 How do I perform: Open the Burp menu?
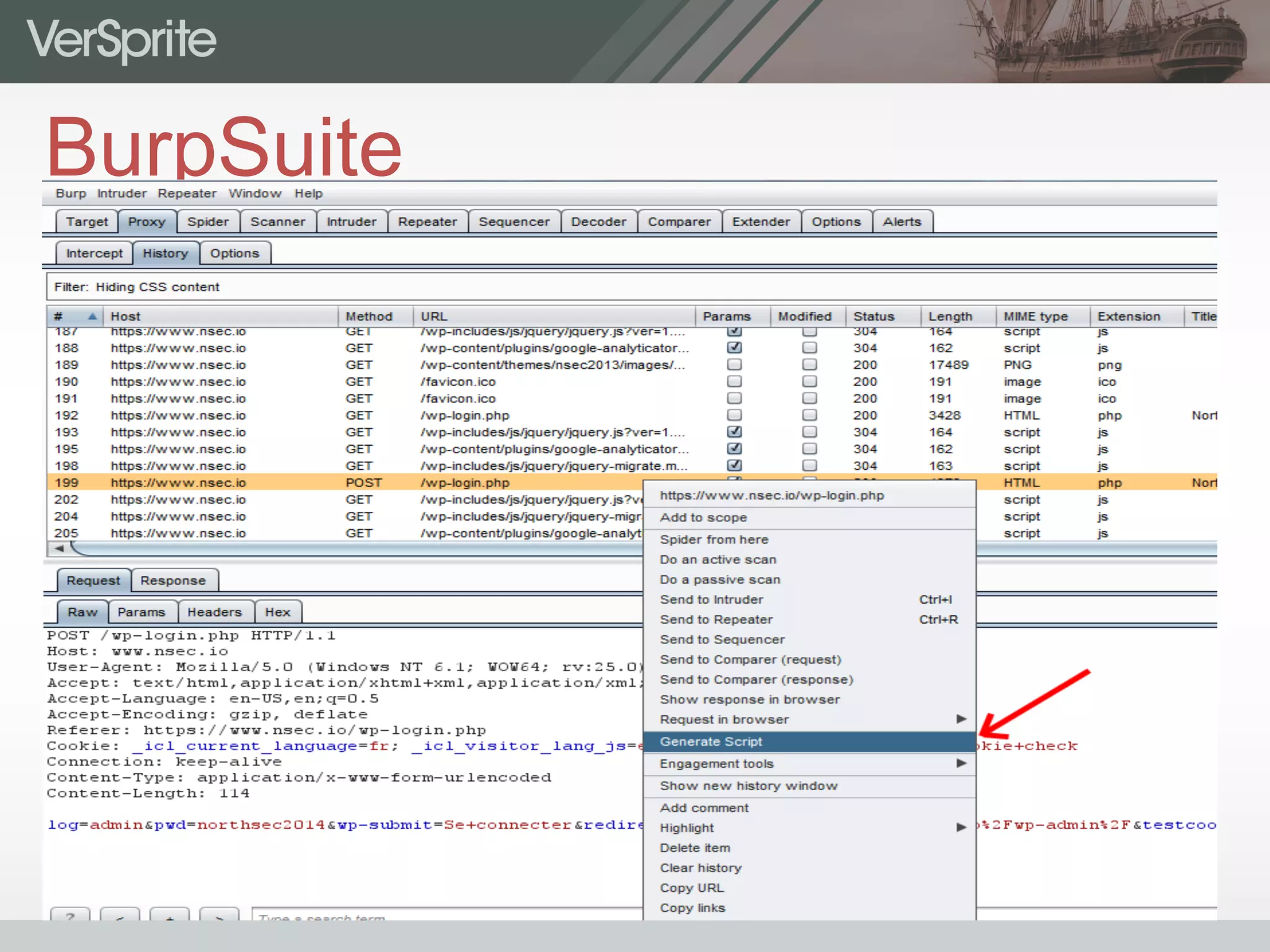click(71, 193)
